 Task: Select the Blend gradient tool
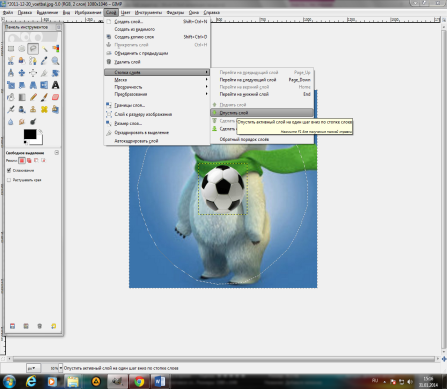click(22, 97)
